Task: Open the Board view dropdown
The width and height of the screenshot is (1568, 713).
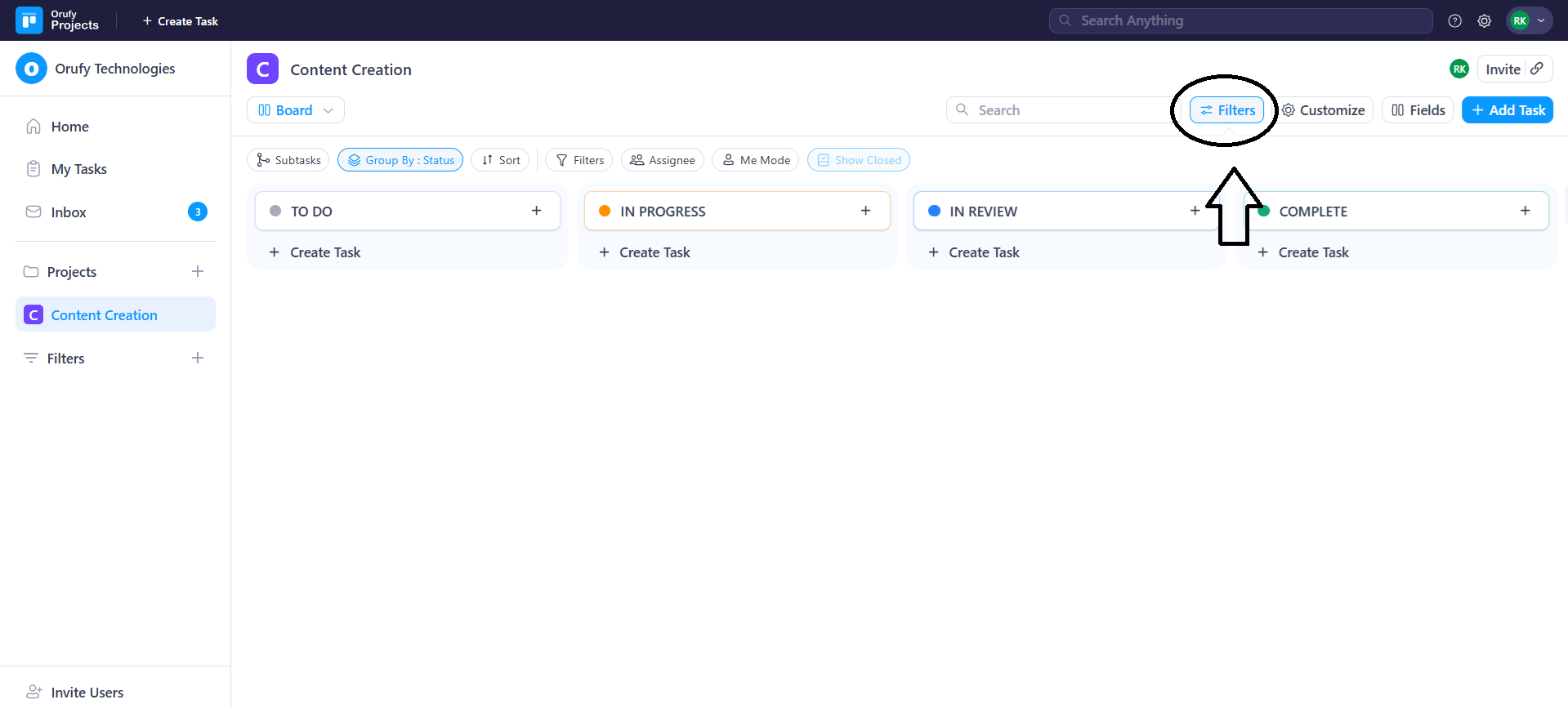Action: pyautogui.click(x=295, y=110)
